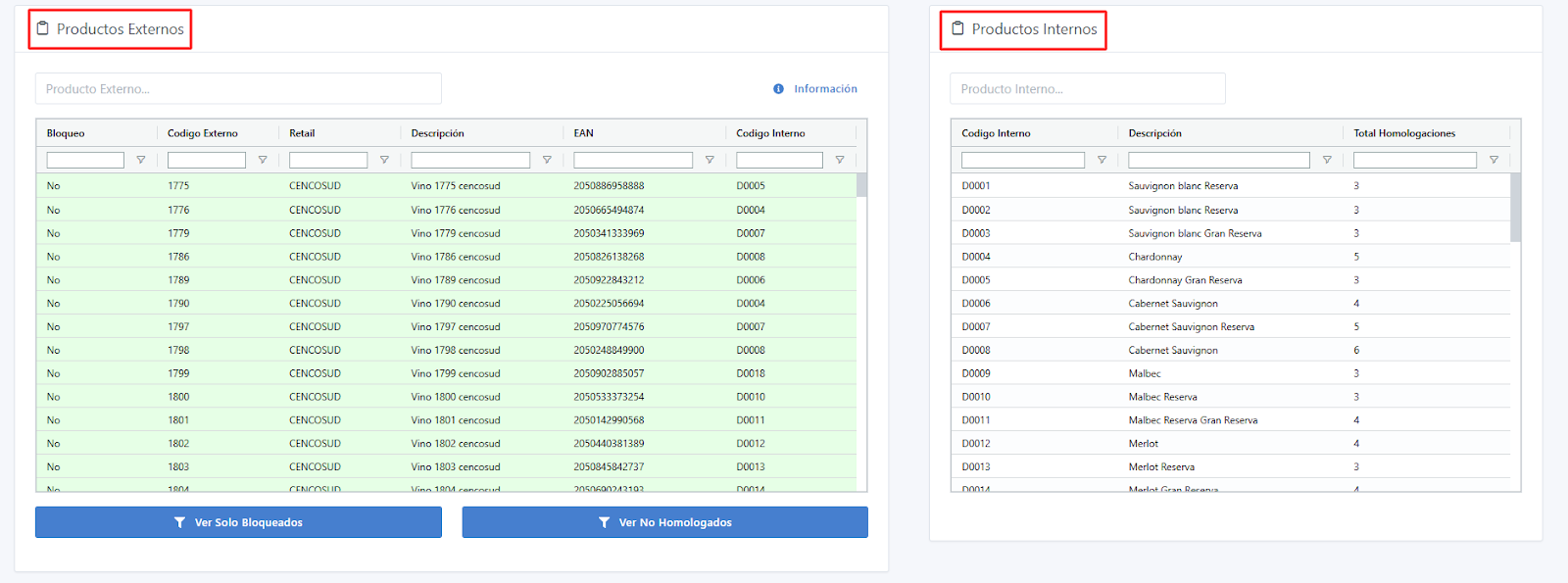The image size is (1568, 583).
Task: Sort by the EAN column header
Action: click(x=584, y=133)
